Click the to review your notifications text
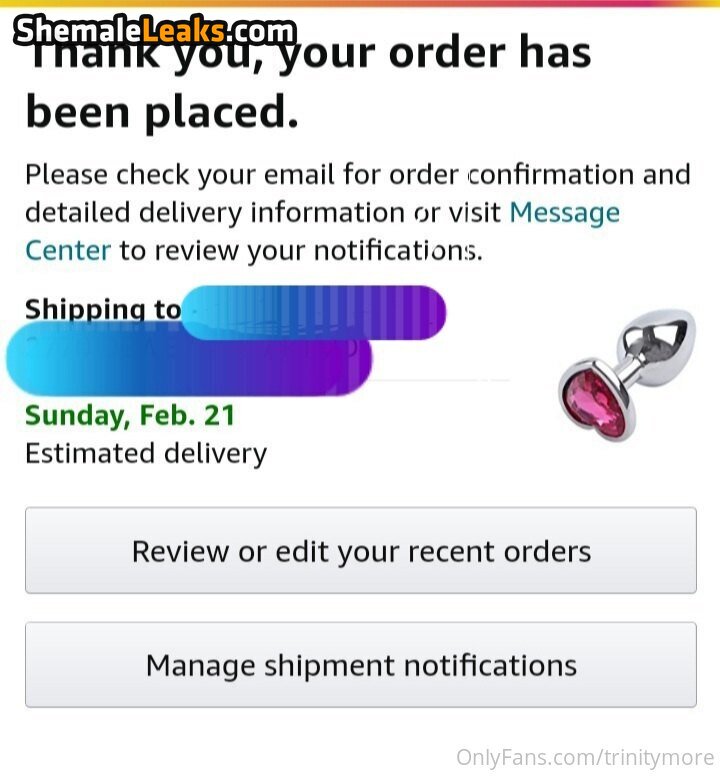The image size is (720, 776). click(300, 250)
